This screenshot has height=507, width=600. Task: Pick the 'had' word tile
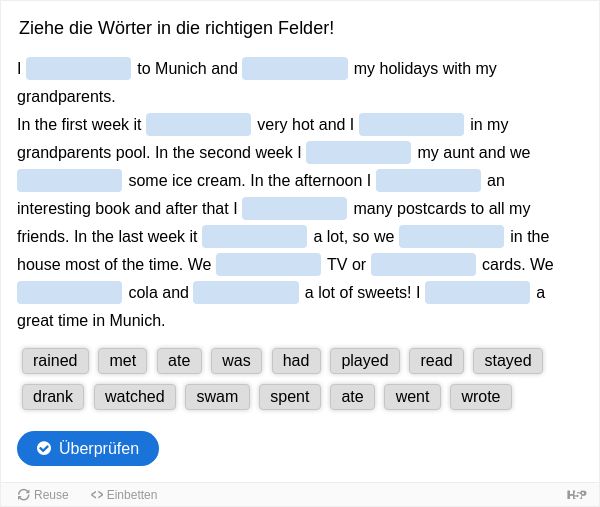[296, 361]
